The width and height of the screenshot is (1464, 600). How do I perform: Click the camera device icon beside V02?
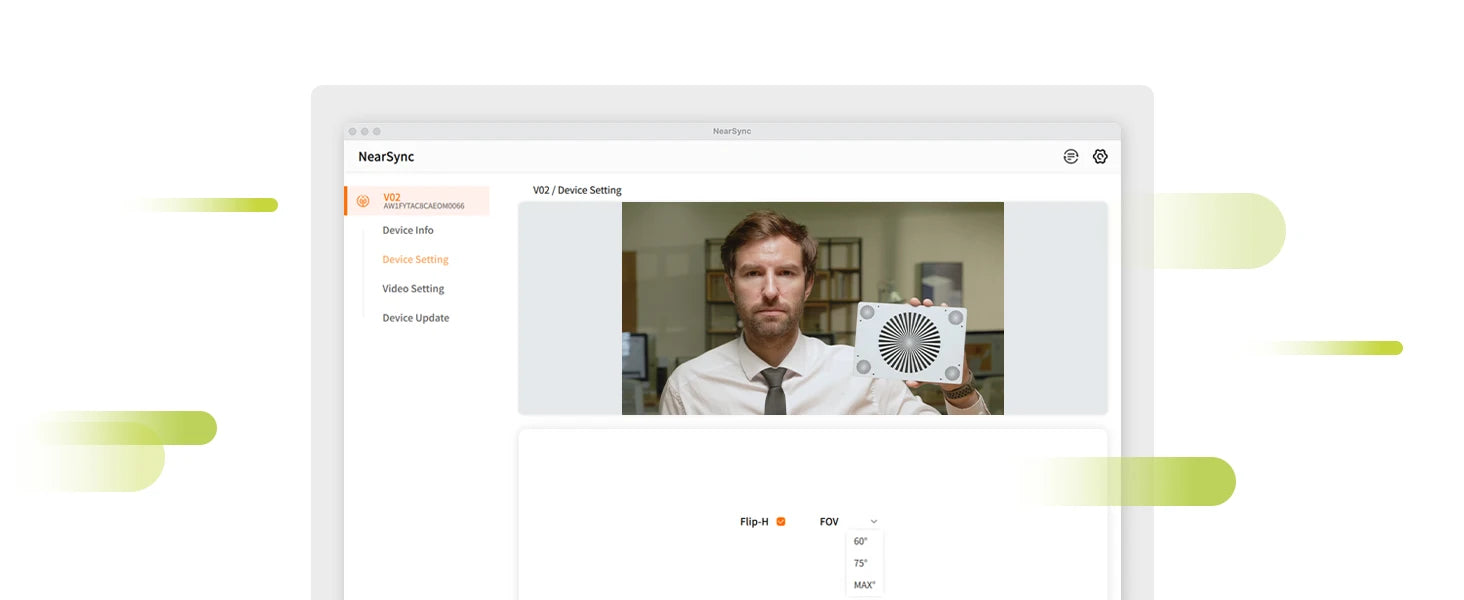[362, 199]
